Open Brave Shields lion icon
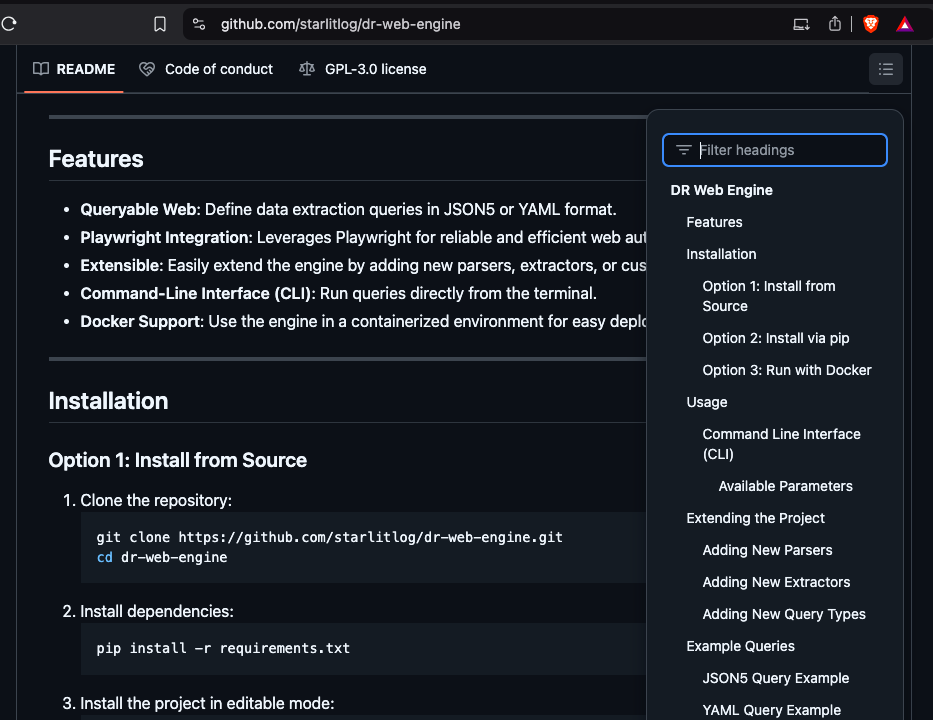The image size is (933, 720). click(871, 24)
